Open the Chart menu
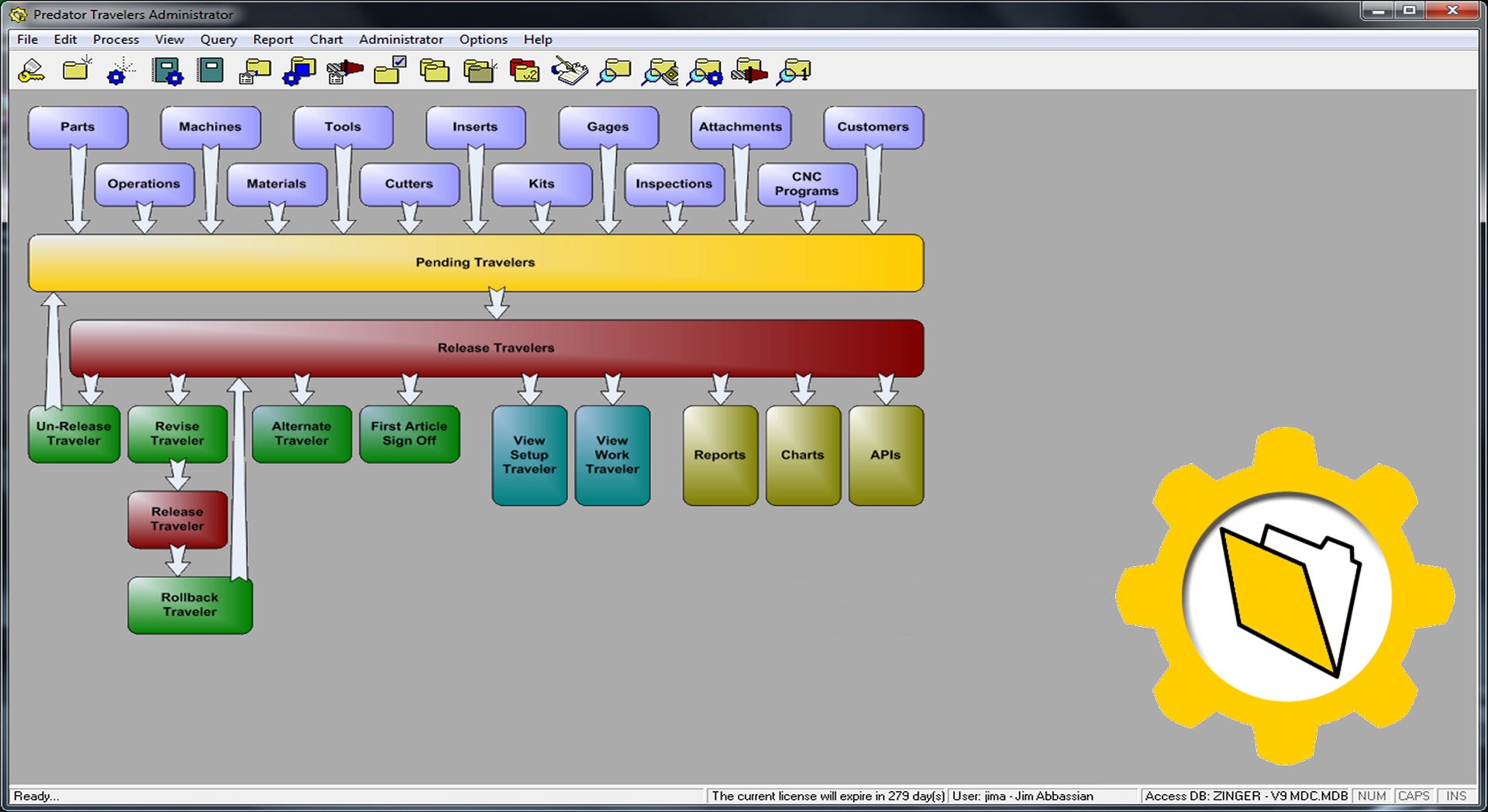The width and height of the screenshot is (1488, 812). (x=325, y=40)
